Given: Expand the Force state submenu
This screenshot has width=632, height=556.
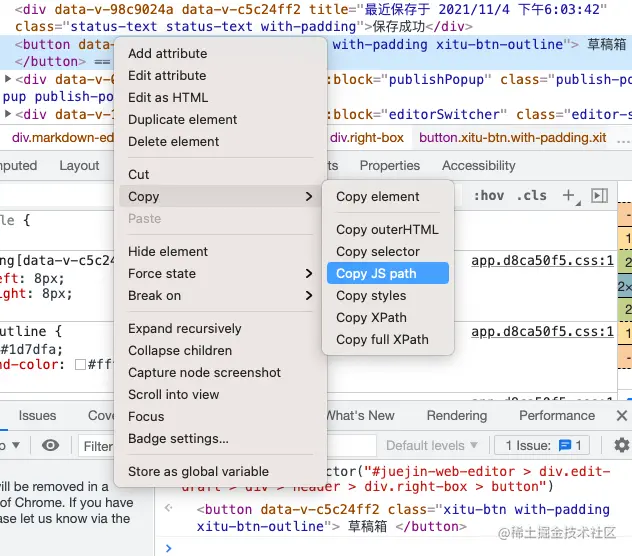Looking at the screenshot, I should [x=309, y=273].
